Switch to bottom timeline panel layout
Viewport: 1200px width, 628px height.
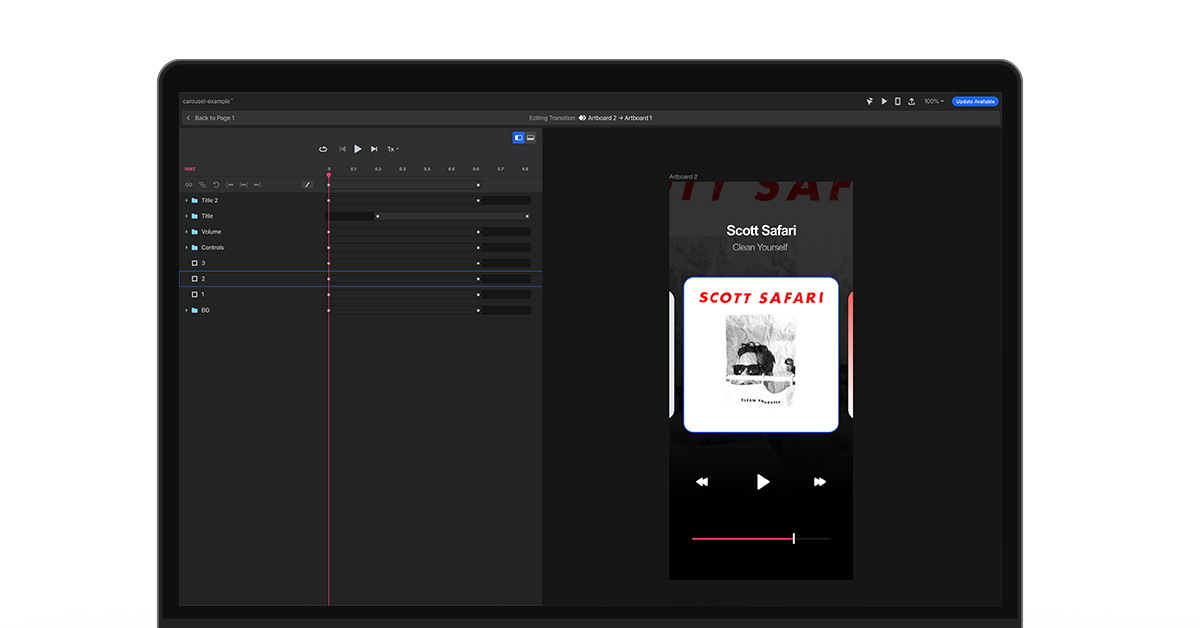(x=531, y=137)
